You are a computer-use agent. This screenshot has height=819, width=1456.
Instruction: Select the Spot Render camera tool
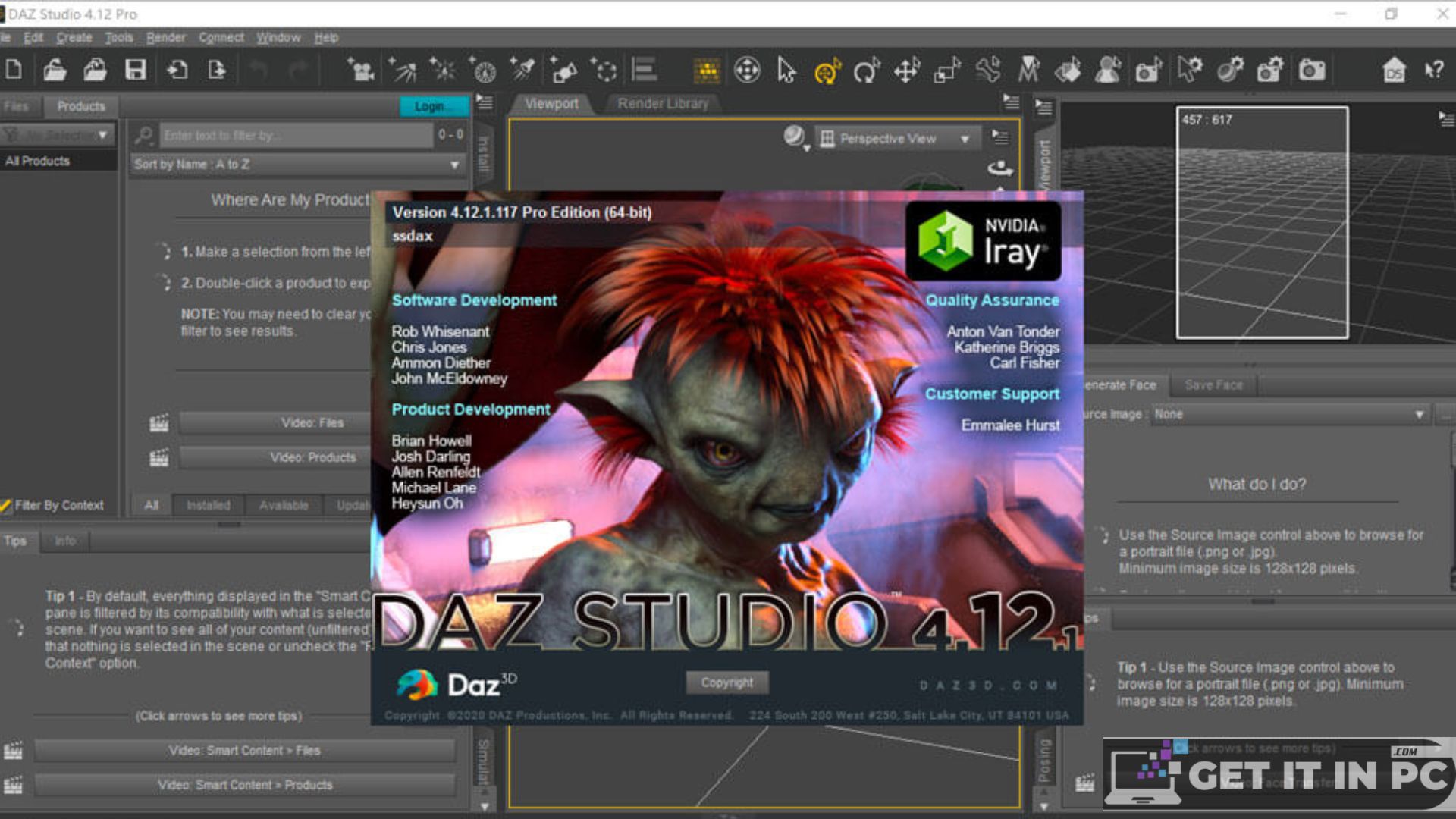click(x=1149, y=71)
